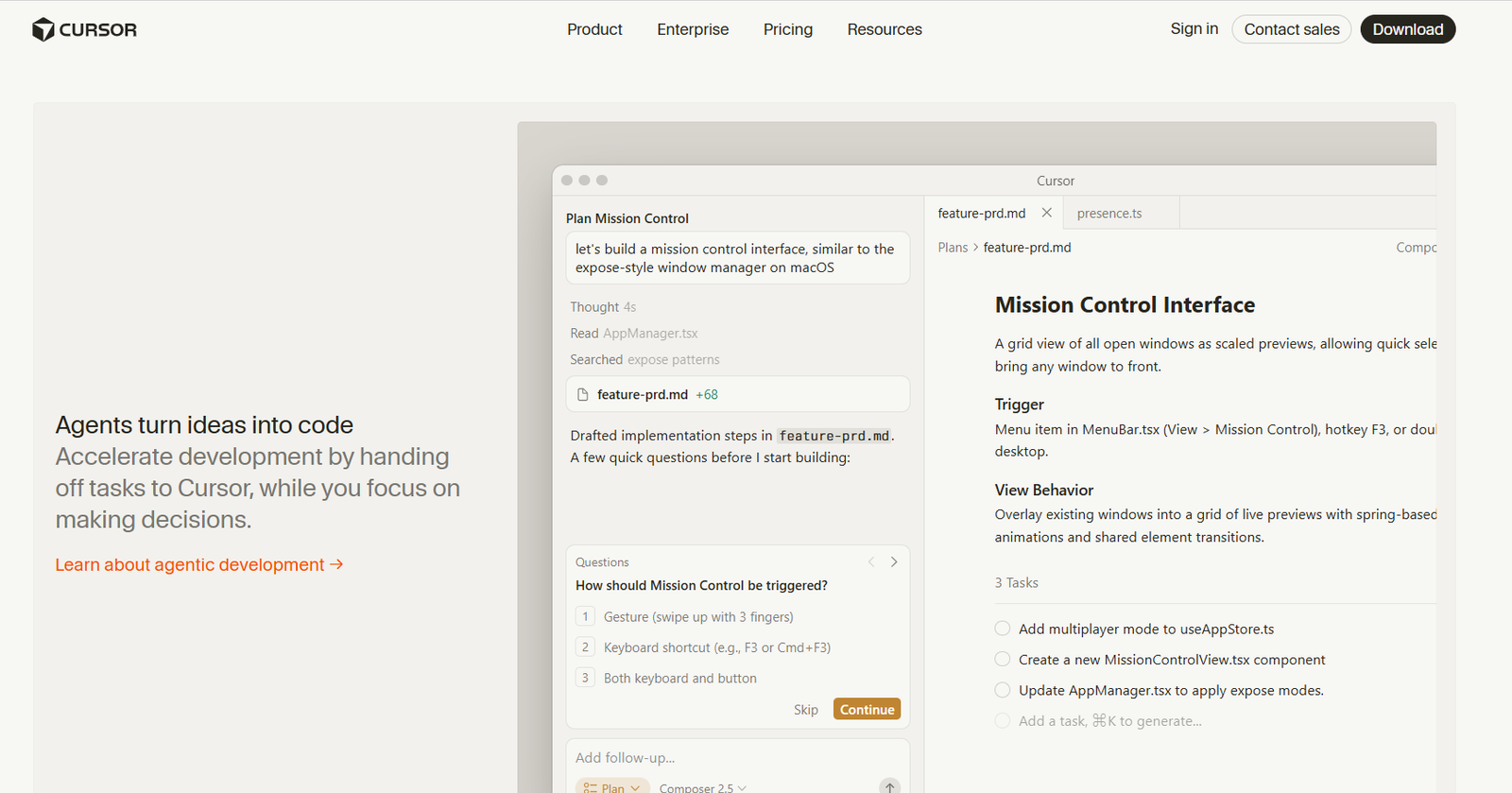Viewport: 1512px width, 793px height.
Task: Go to the previous question arrow
Action: pos(871,561)
